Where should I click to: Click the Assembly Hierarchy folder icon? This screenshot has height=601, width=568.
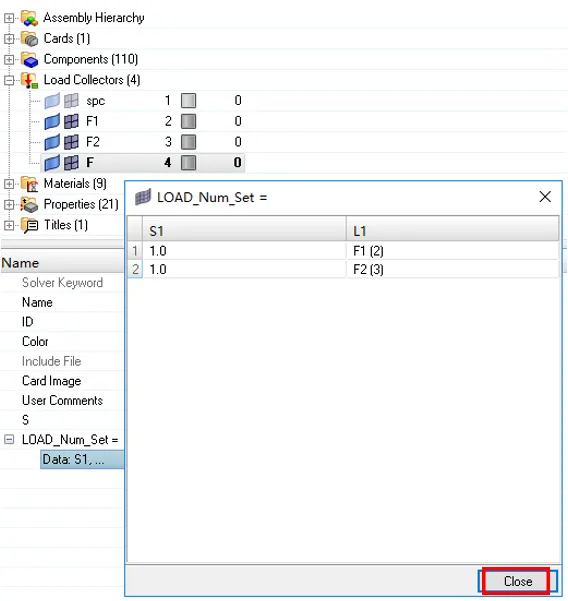(29, 18)
